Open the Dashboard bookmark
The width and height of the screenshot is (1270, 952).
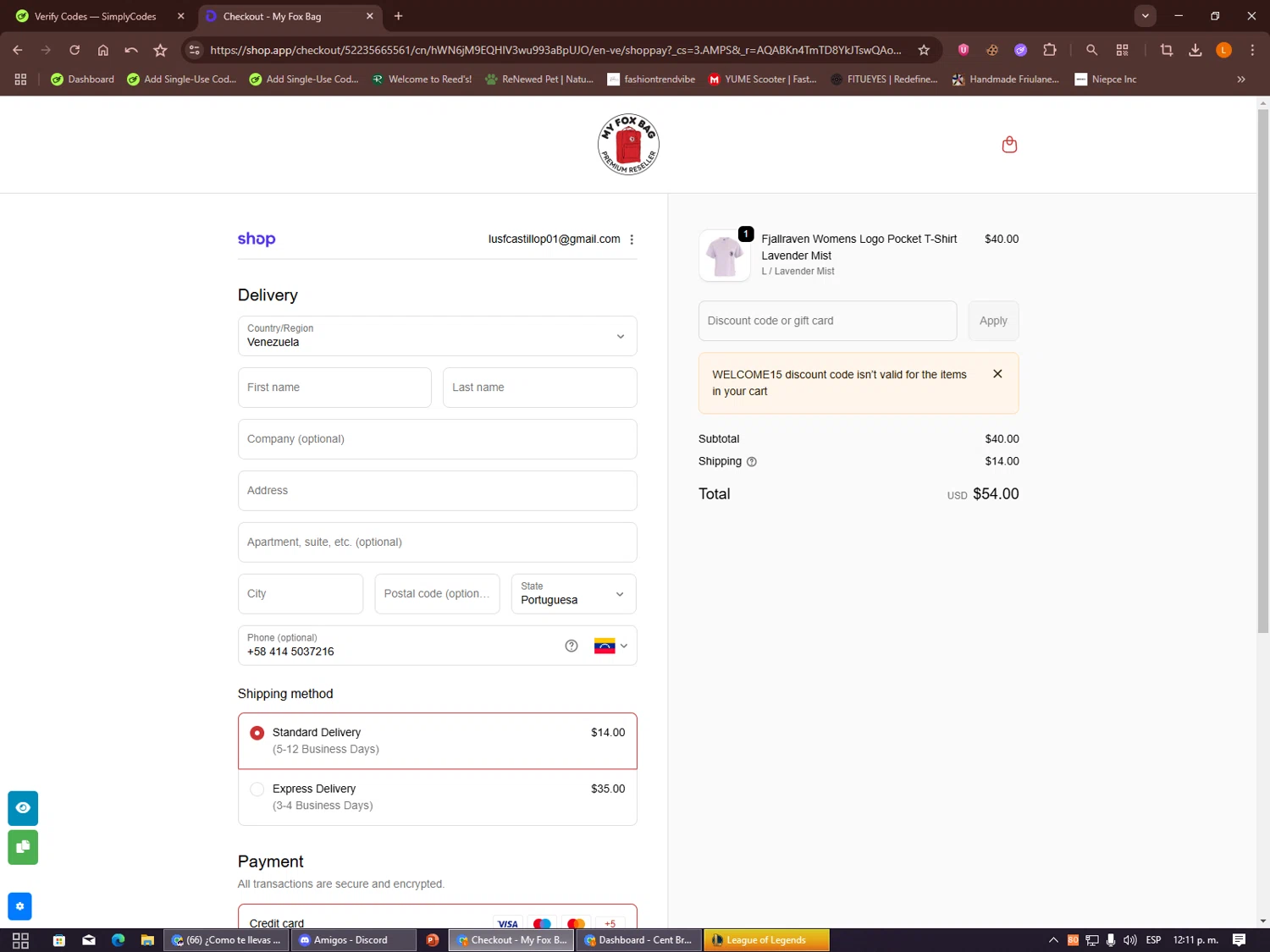pyautogui.click(x=82, y=79)
